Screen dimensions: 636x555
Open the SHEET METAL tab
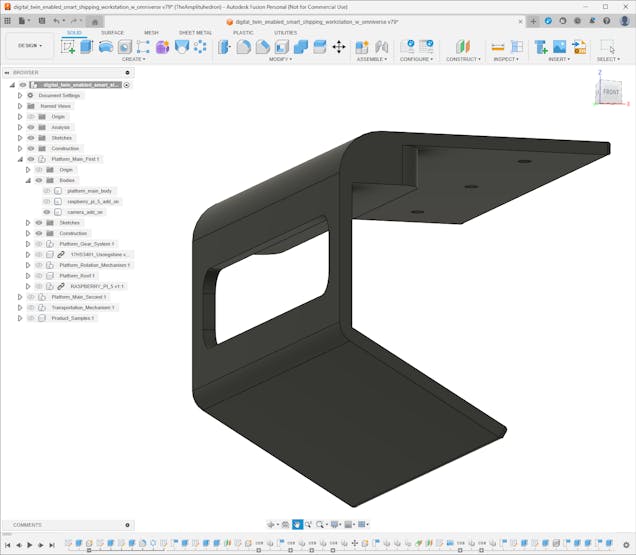coord(195,32)
